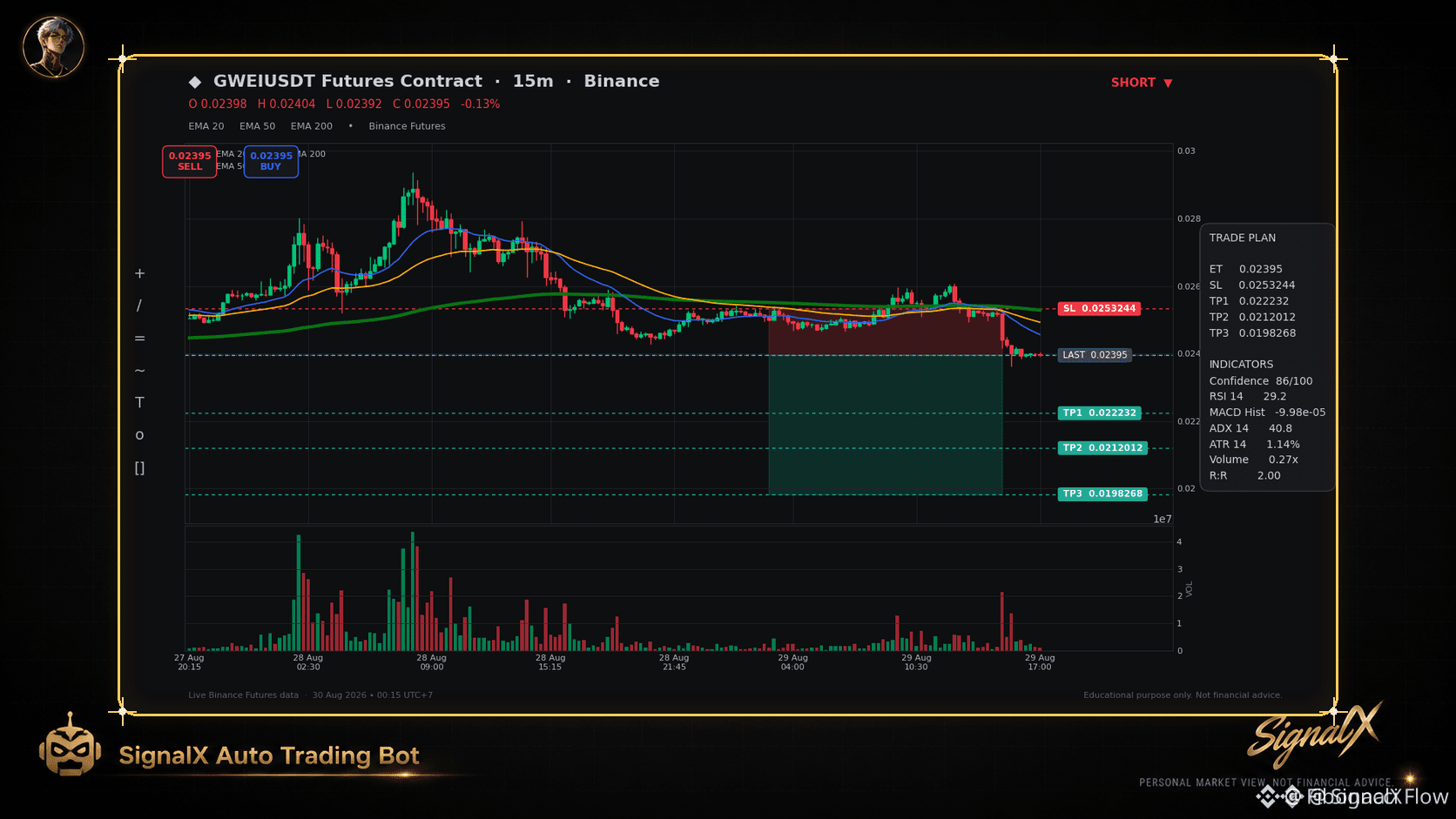Click the 28 Aug 15:15 time label

tap(550, 662)
